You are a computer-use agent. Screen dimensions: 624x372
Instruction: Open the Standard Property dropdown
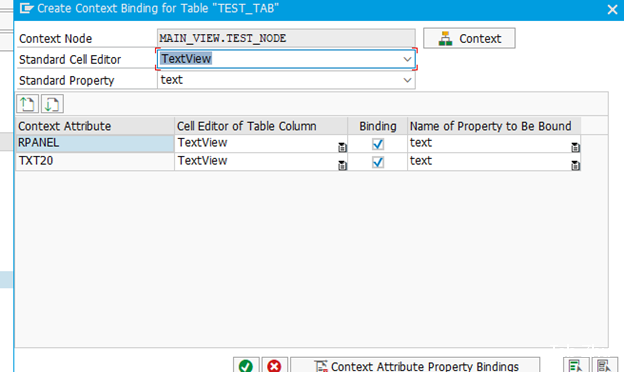tap(407, 80)
